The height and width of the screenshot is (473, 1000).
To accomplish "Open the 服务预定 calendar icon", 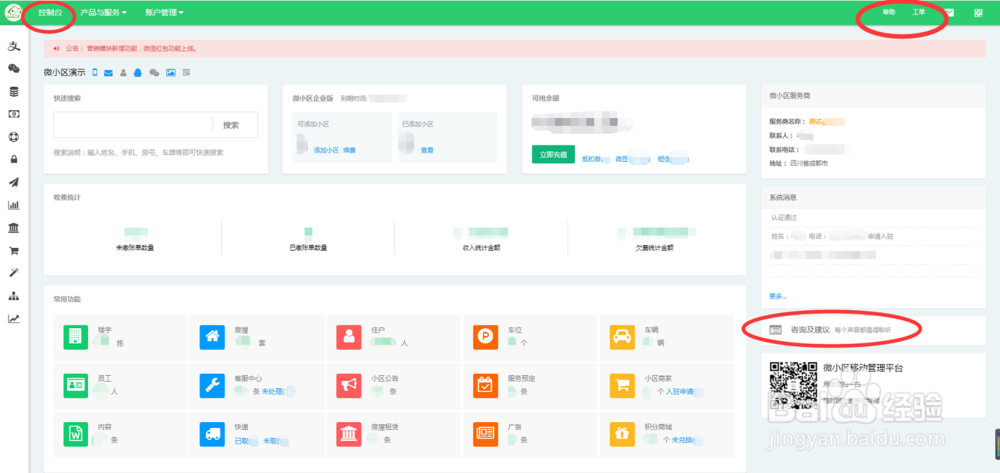I will click(x=485, y=385).
